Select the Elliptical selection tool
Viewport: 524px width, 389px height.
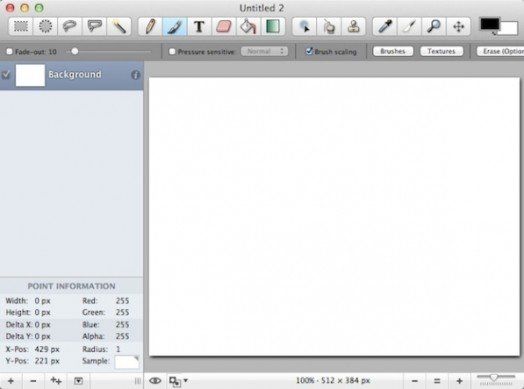(45, 26)
